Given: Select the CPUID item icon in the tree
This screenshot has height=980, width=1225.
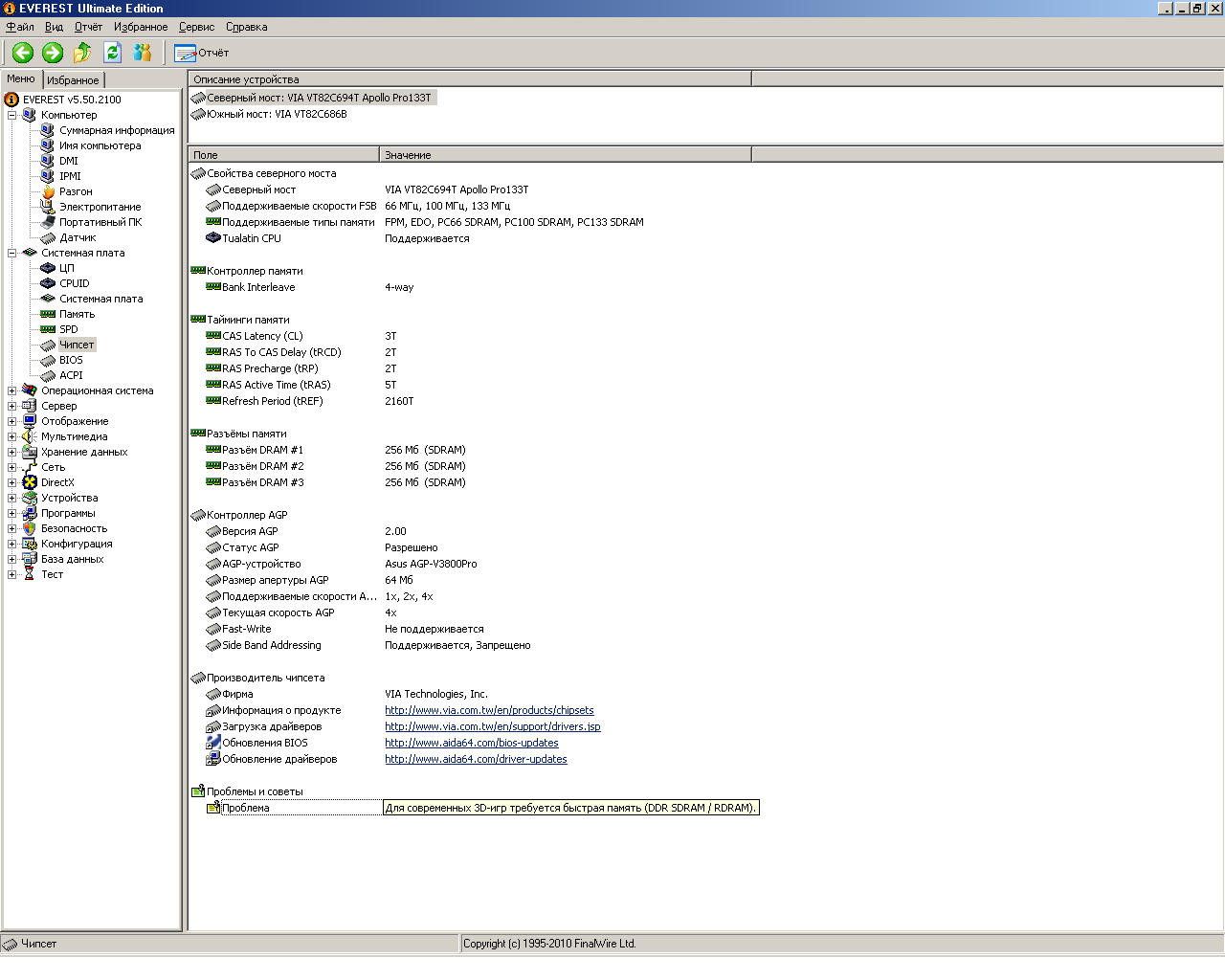Looking at the screenshot, I should [x=48, y=283].
